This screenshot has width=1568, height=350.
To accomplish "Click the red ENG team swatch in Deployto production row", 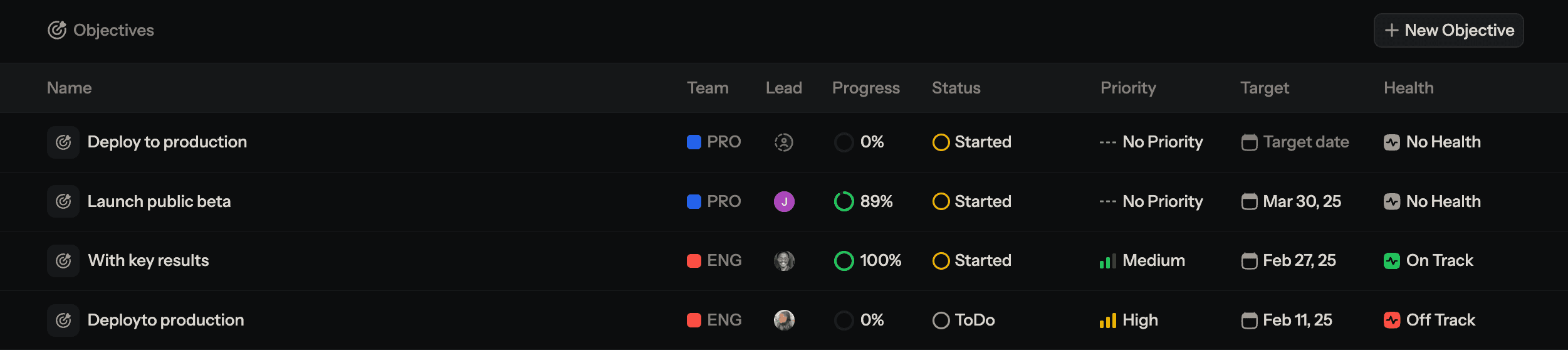I will (x=694, y=321).
